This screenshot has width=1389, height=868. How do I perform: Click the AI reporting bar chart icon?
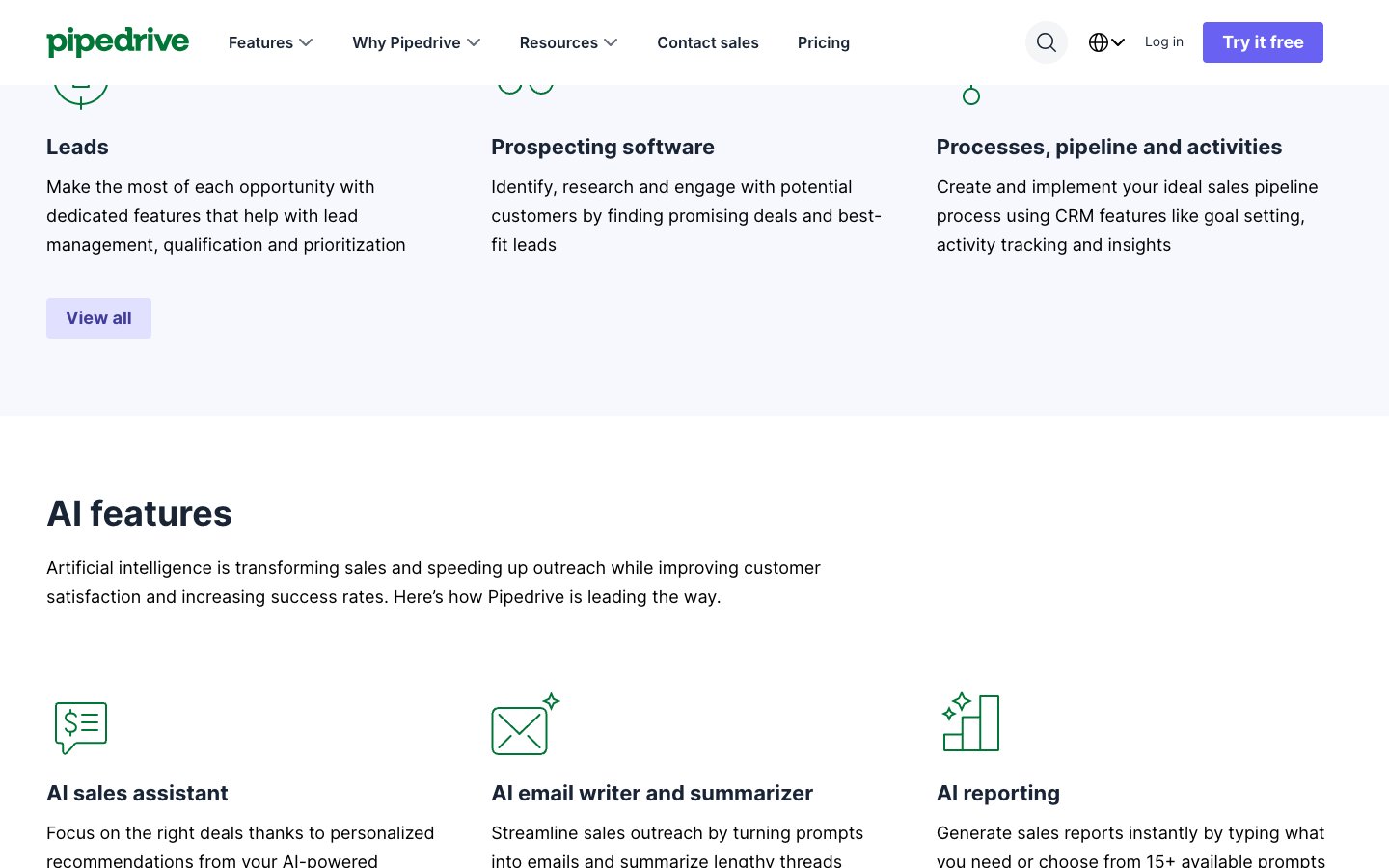(x=970, y=722)
